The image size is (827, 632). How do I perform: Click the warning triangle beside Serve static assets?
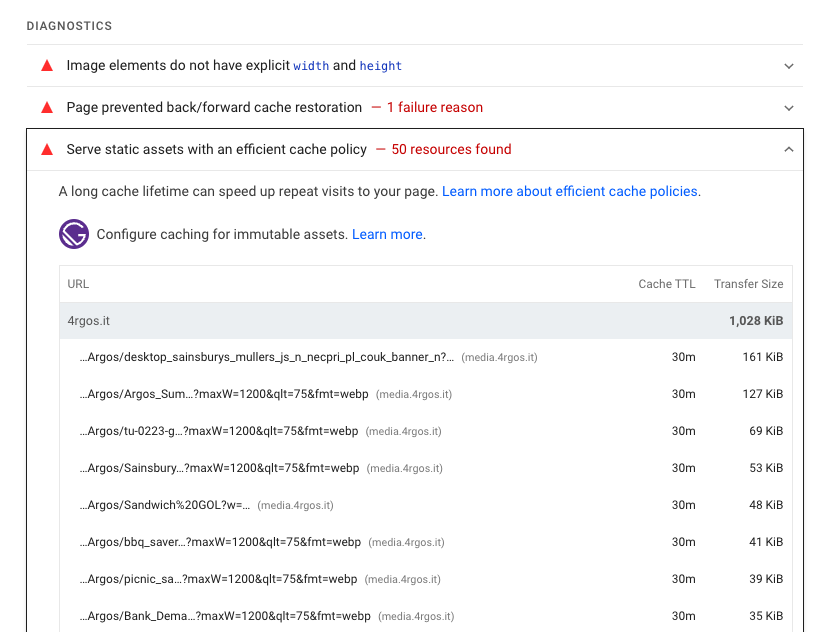pos(47,149)
